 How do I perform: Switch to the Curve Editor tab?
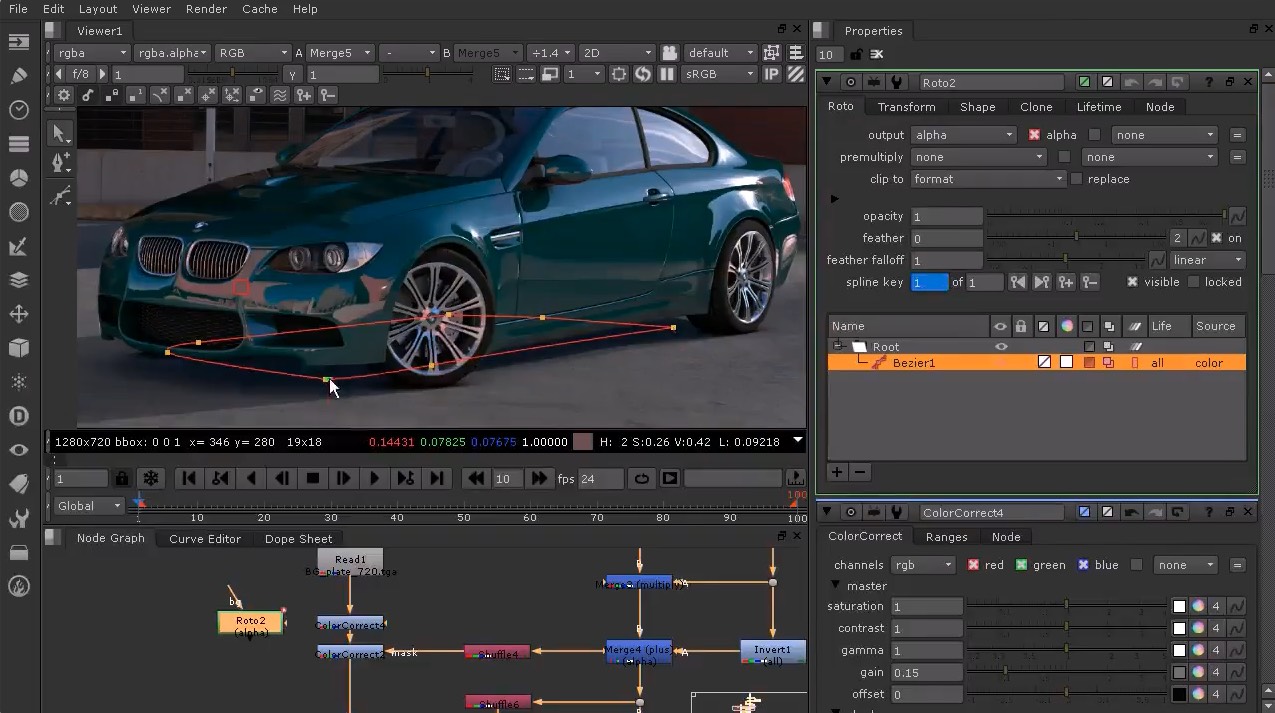[x=205, y=538]
